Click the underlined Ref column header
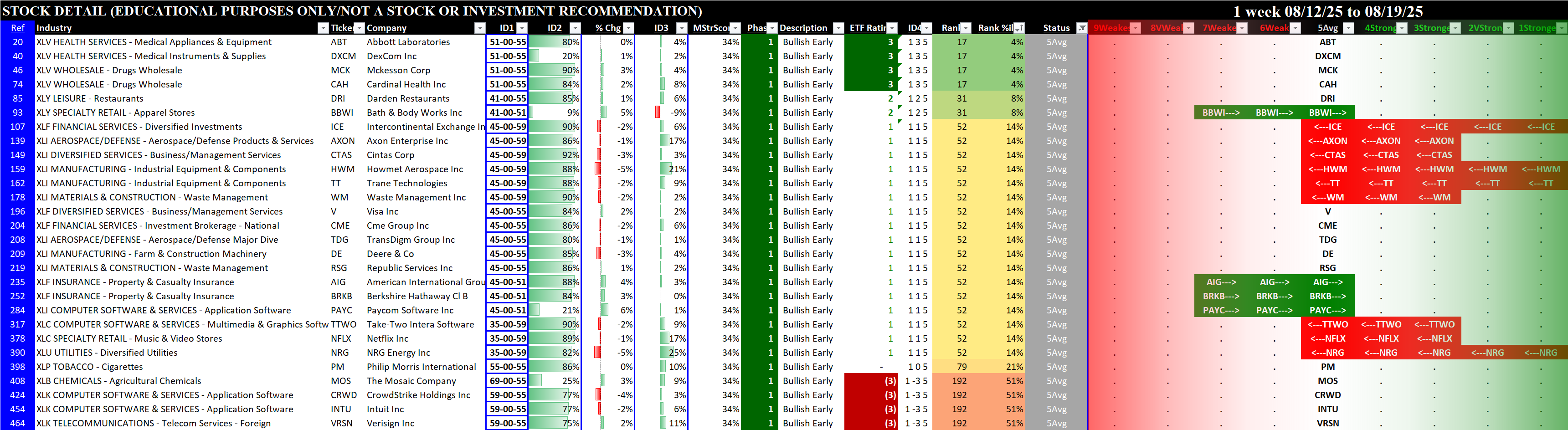 18,28
